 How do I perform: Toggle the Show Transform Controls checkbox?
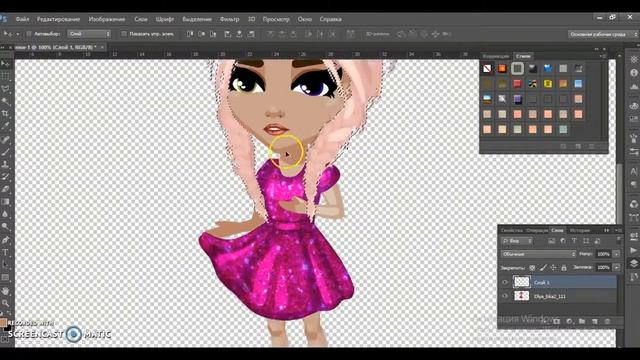124,34
